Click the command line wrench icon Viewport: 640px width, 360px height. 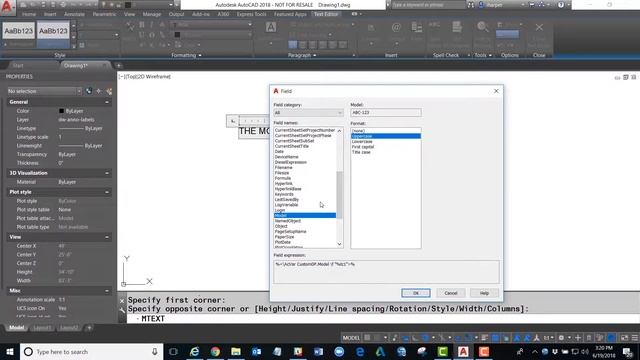click(122, 310)
